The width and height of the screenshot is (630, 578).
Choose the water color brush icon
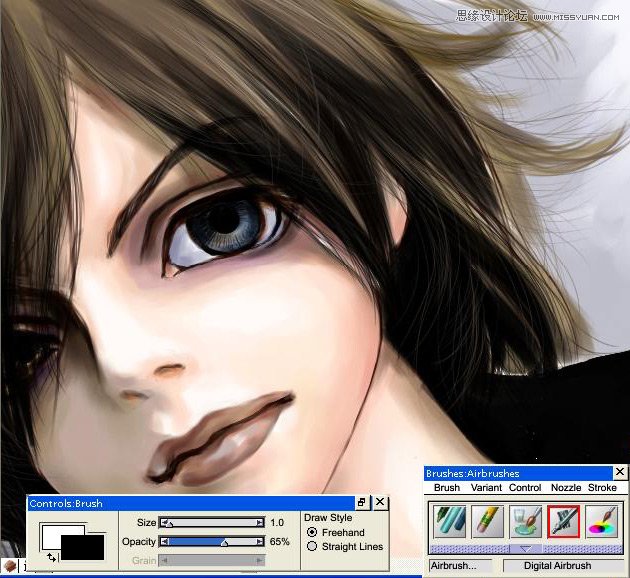(525, 522)
